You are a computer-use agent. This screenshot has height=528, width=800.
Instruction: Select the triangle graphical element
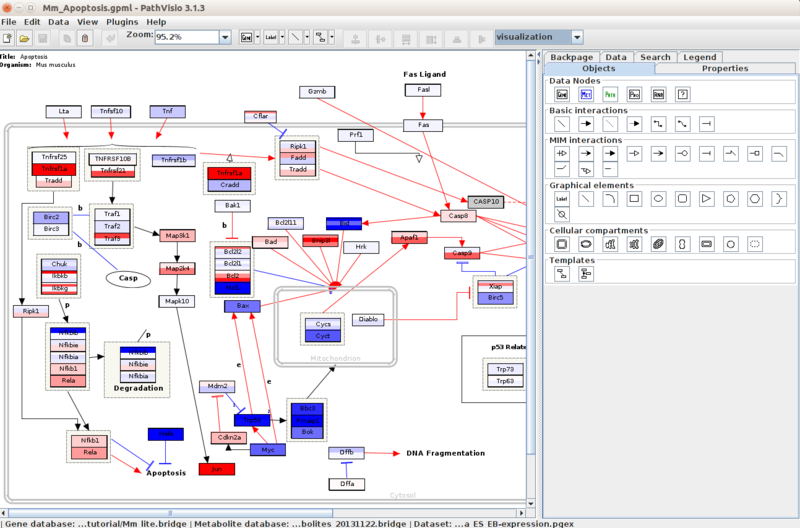(x=707, y=199)
